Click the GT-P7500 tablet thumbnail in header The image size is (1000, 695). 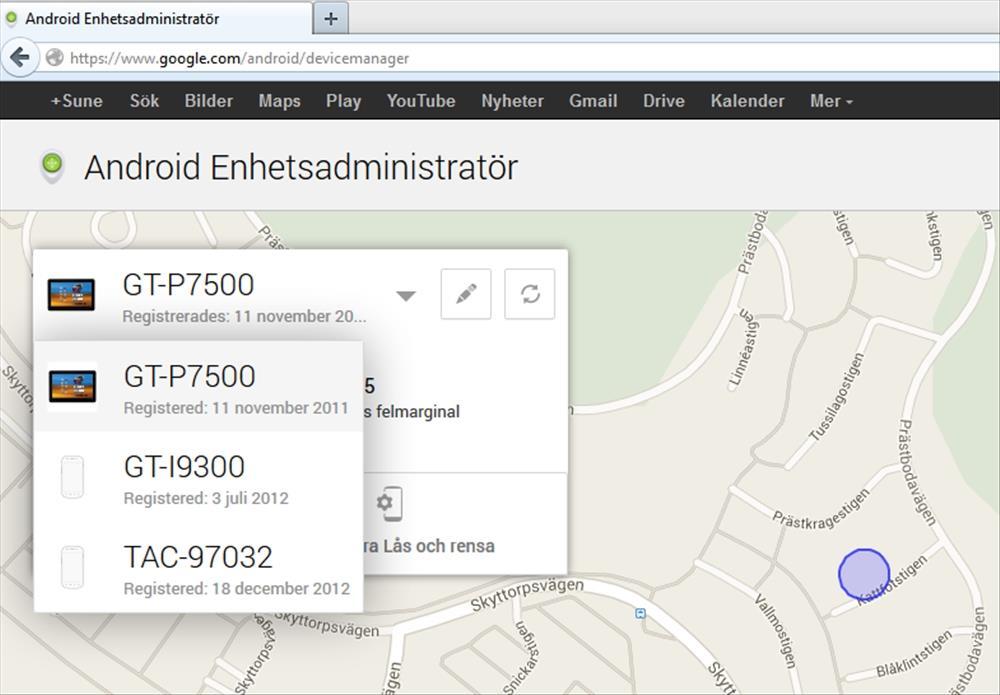coord(71,295)
